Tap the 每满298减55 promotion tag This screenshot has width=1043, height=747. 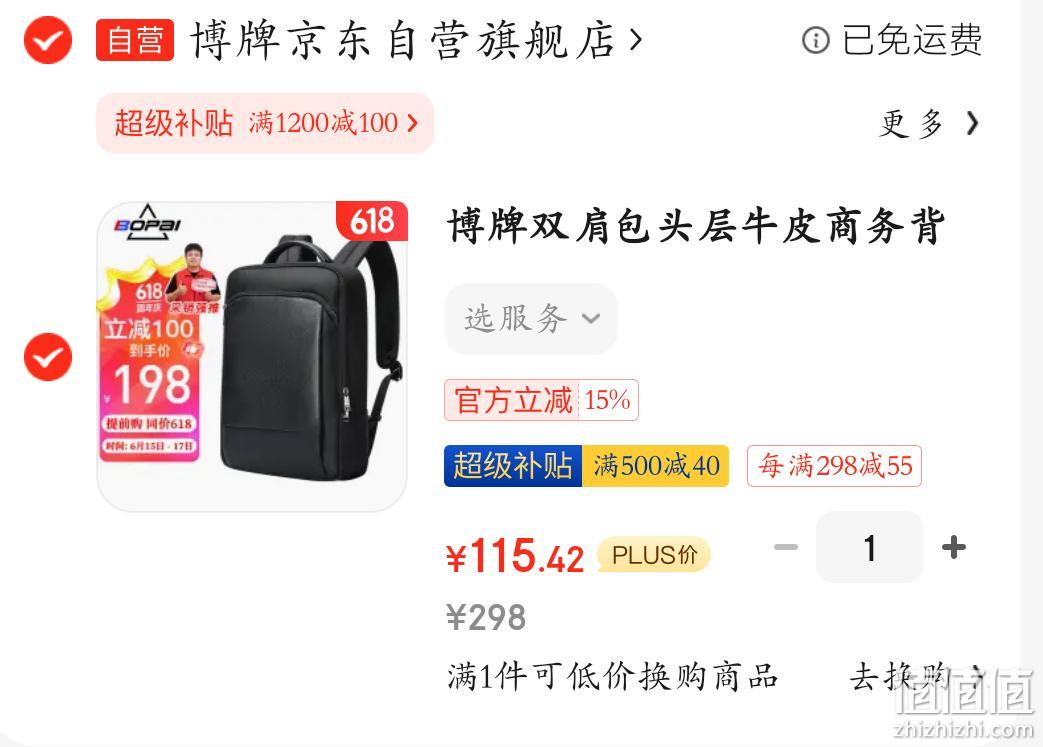pos(834,466)
